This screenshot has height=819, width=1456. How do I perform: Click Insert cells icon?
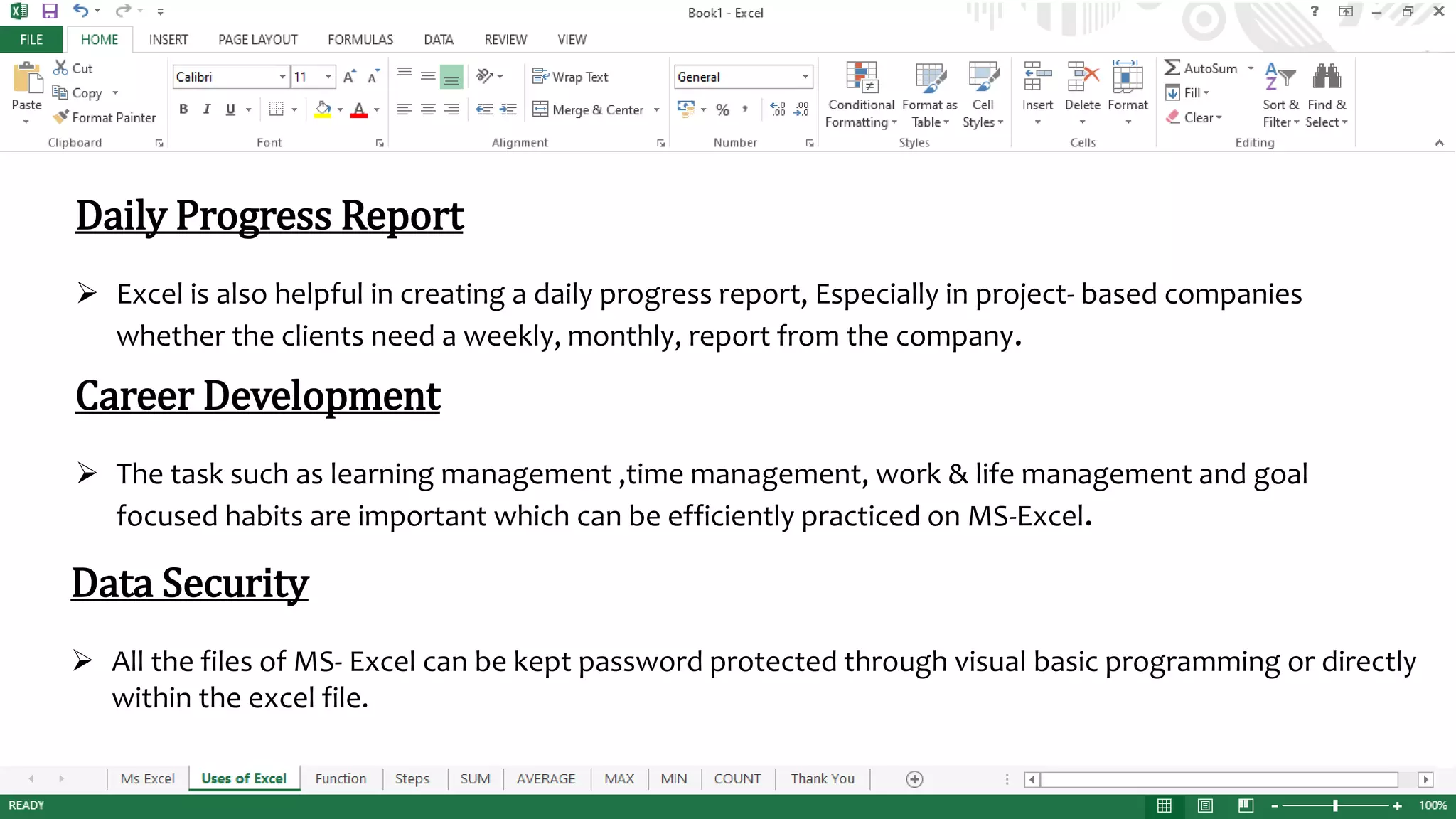[x=1037, y=77]
